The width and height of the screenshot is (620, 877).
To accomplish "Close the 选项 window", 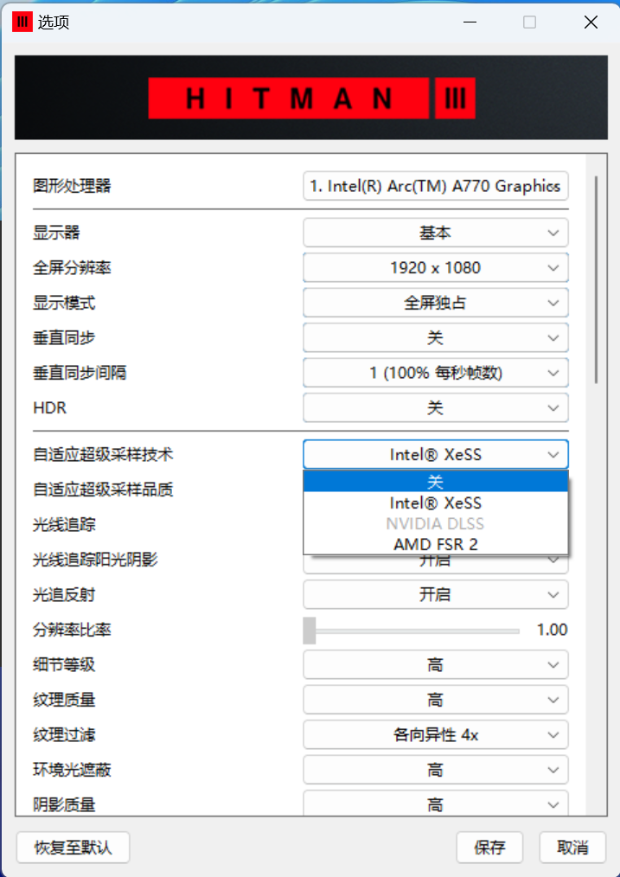I will pos(590,22).
